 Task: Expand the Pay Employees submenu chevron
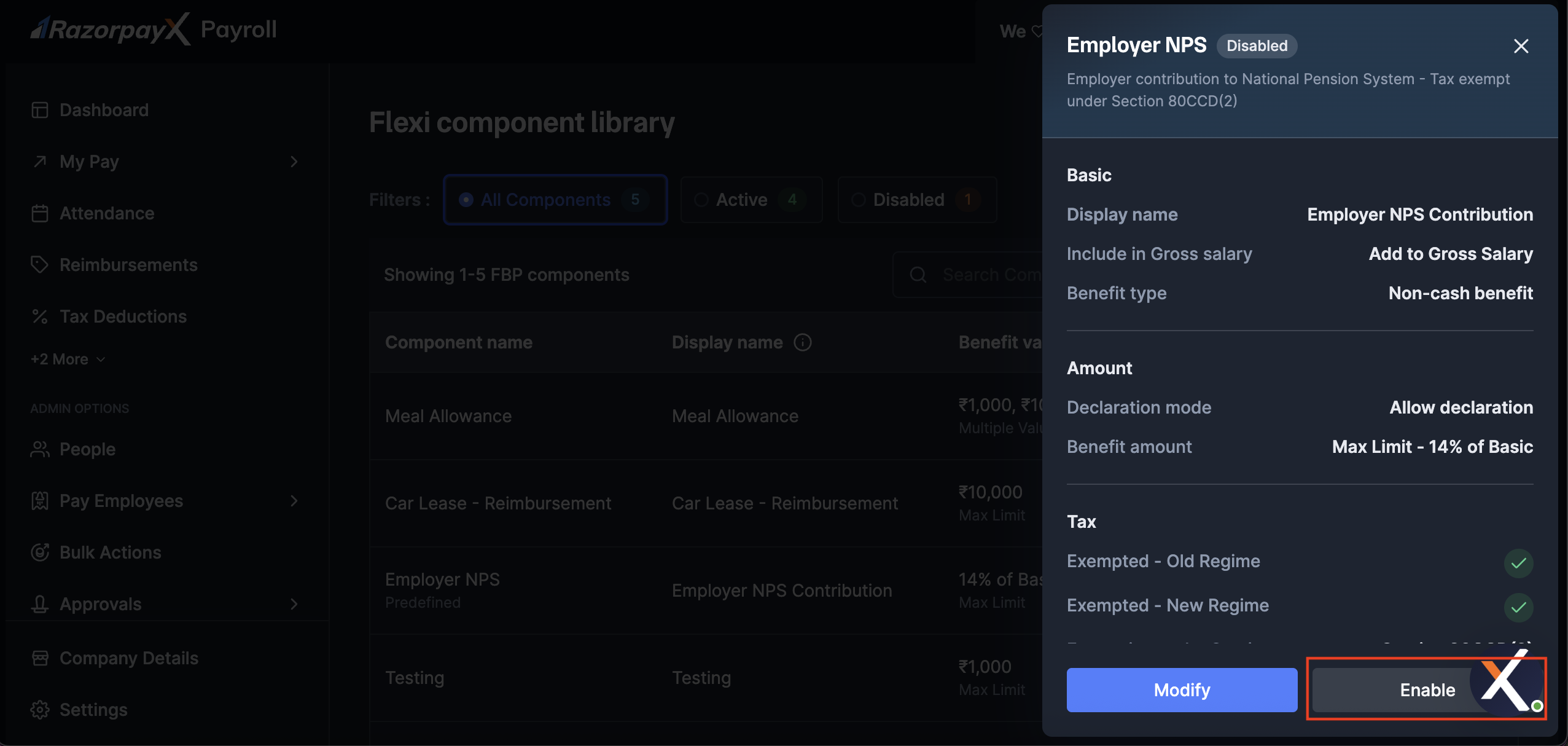coord(294,501)
